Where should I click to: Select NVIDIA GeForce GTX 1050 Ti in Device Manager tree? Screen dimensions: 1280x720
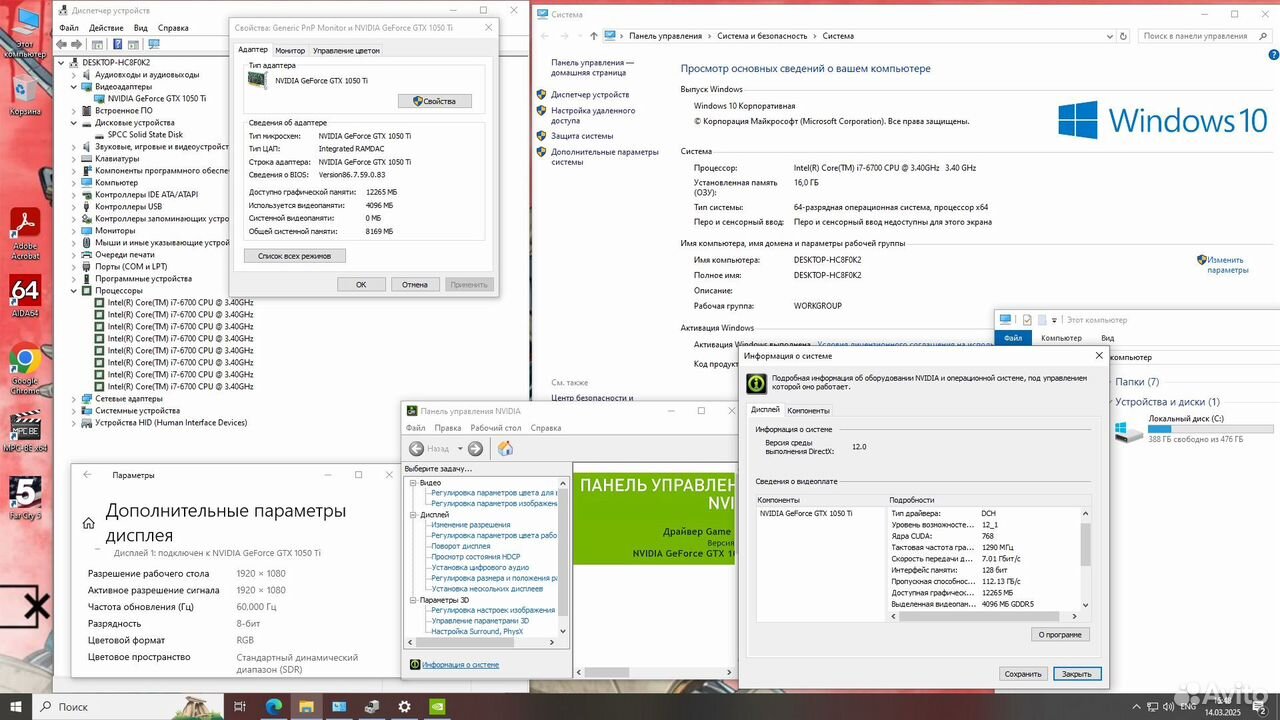click(157, 99)
